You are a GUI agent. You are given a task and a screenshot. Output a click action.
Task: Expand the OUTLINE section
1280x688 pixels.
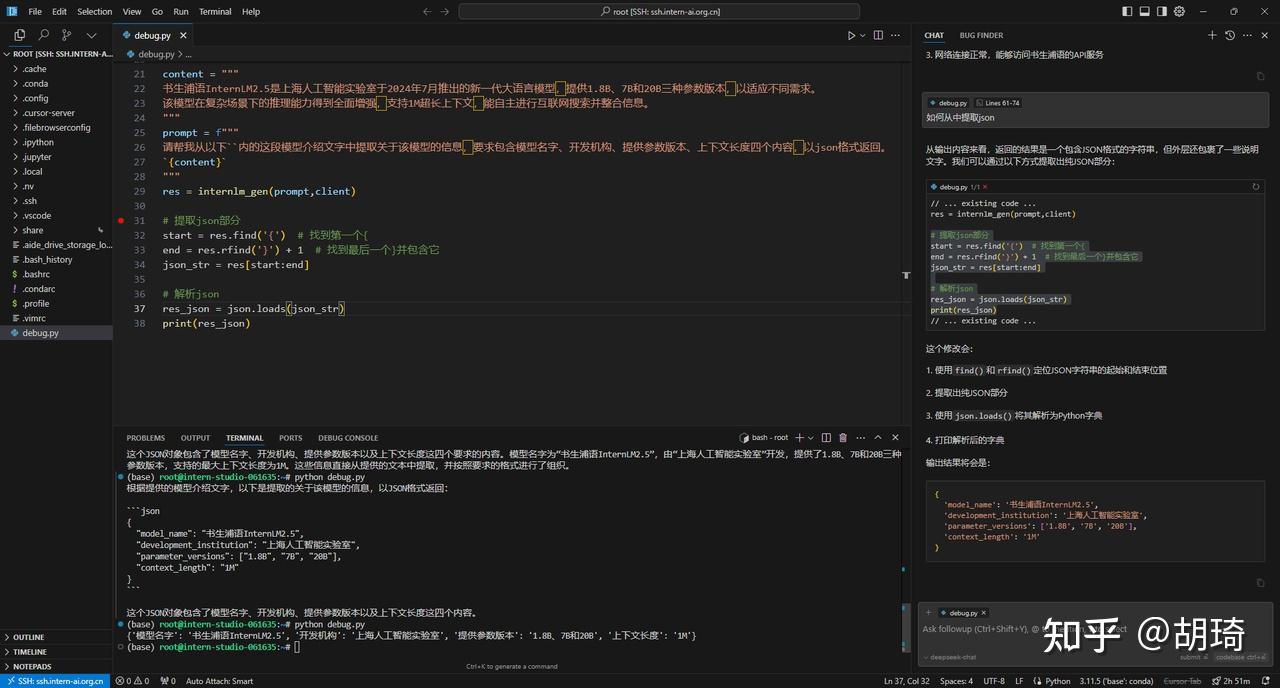56,637
